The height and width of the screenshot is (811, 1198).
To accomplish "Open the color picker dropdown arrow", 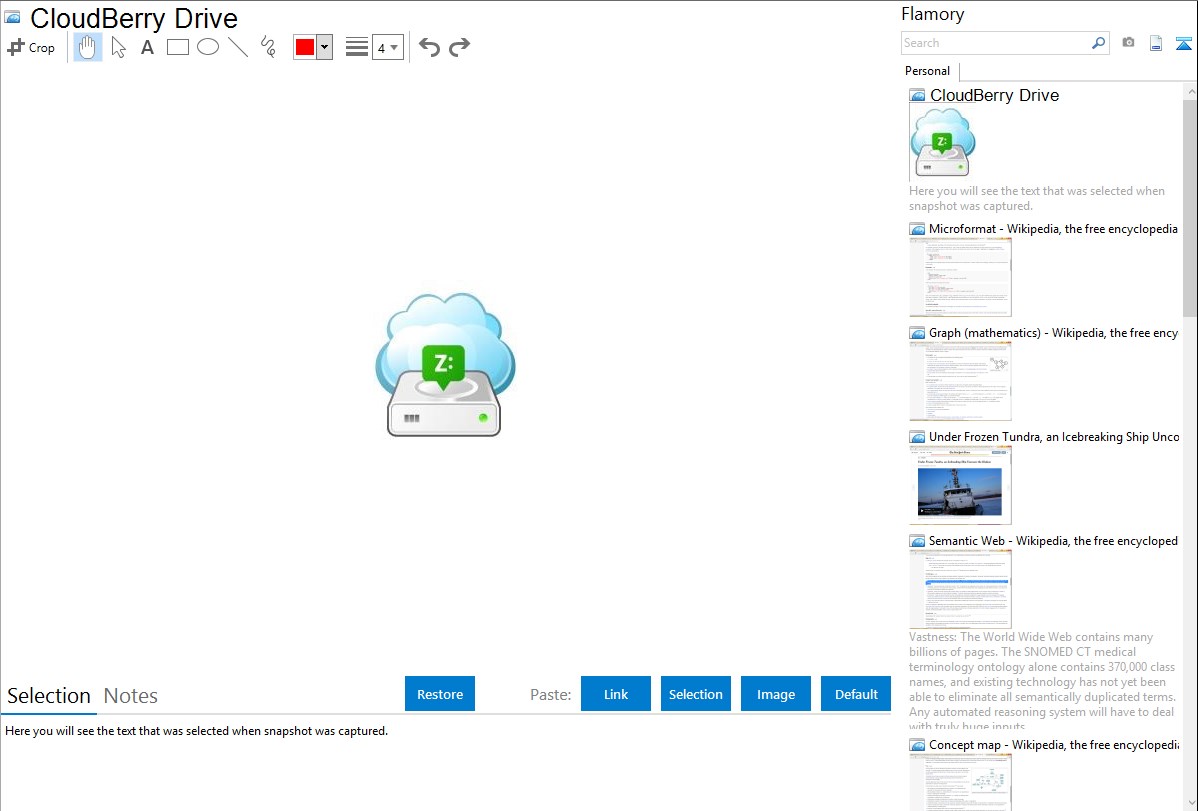I will point(324,47).
